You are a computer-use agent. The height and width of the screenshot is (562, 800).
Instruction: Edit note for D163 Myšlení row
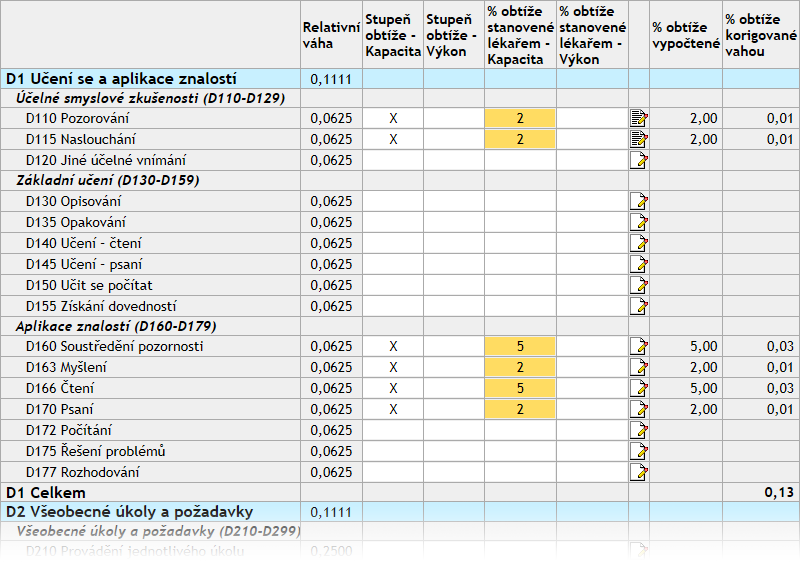(639, 367)
